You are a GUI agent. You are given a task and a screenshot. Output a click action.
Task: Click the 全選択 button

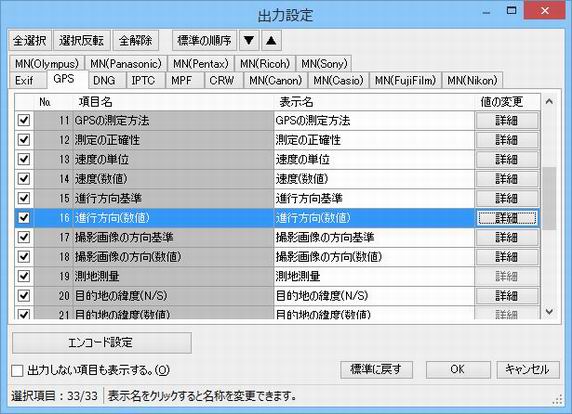pos(30,40)
